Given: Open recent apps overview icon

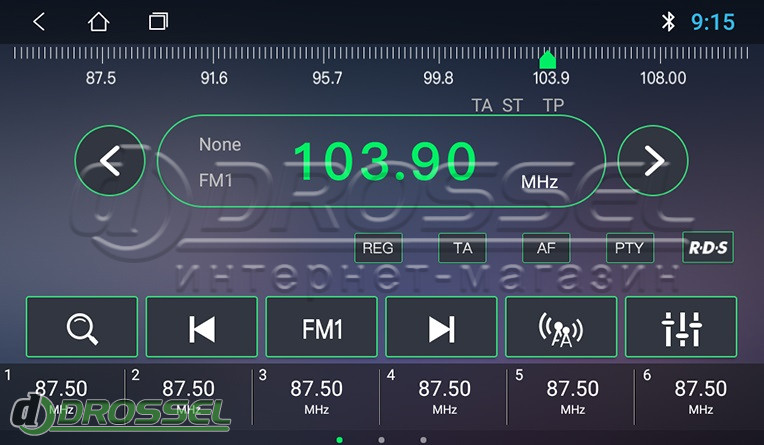Looking at the screenshot, I should 158,22.
